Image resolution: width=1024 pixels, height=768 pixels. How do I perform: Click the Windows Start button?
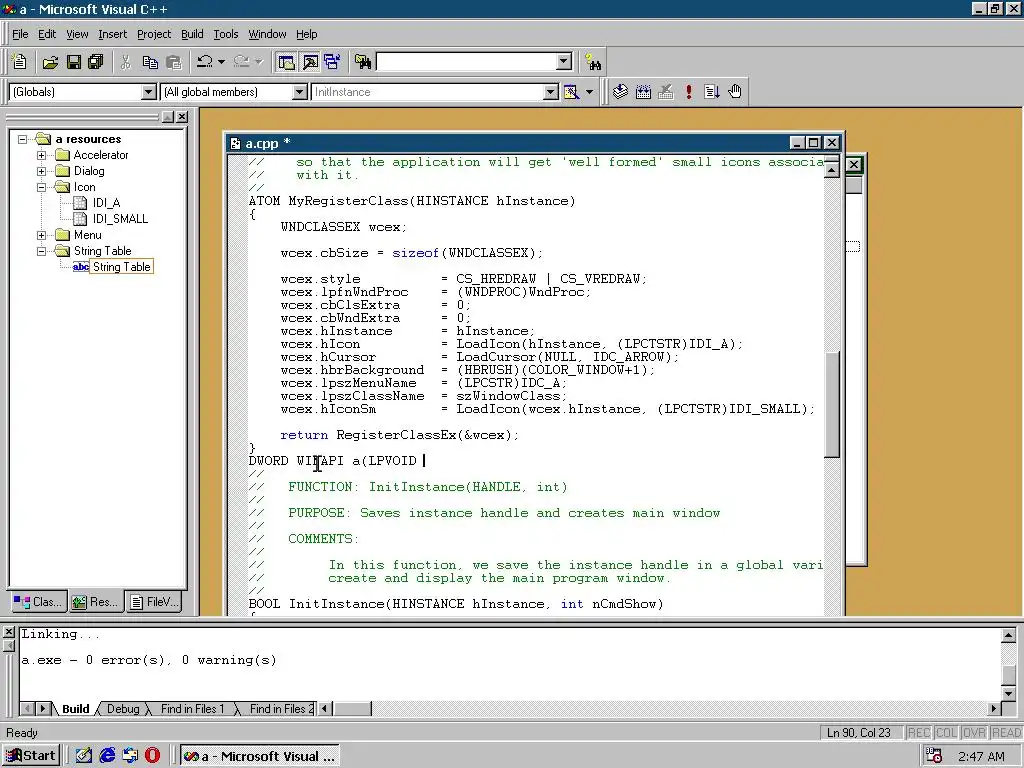click(x=31, y=756)
